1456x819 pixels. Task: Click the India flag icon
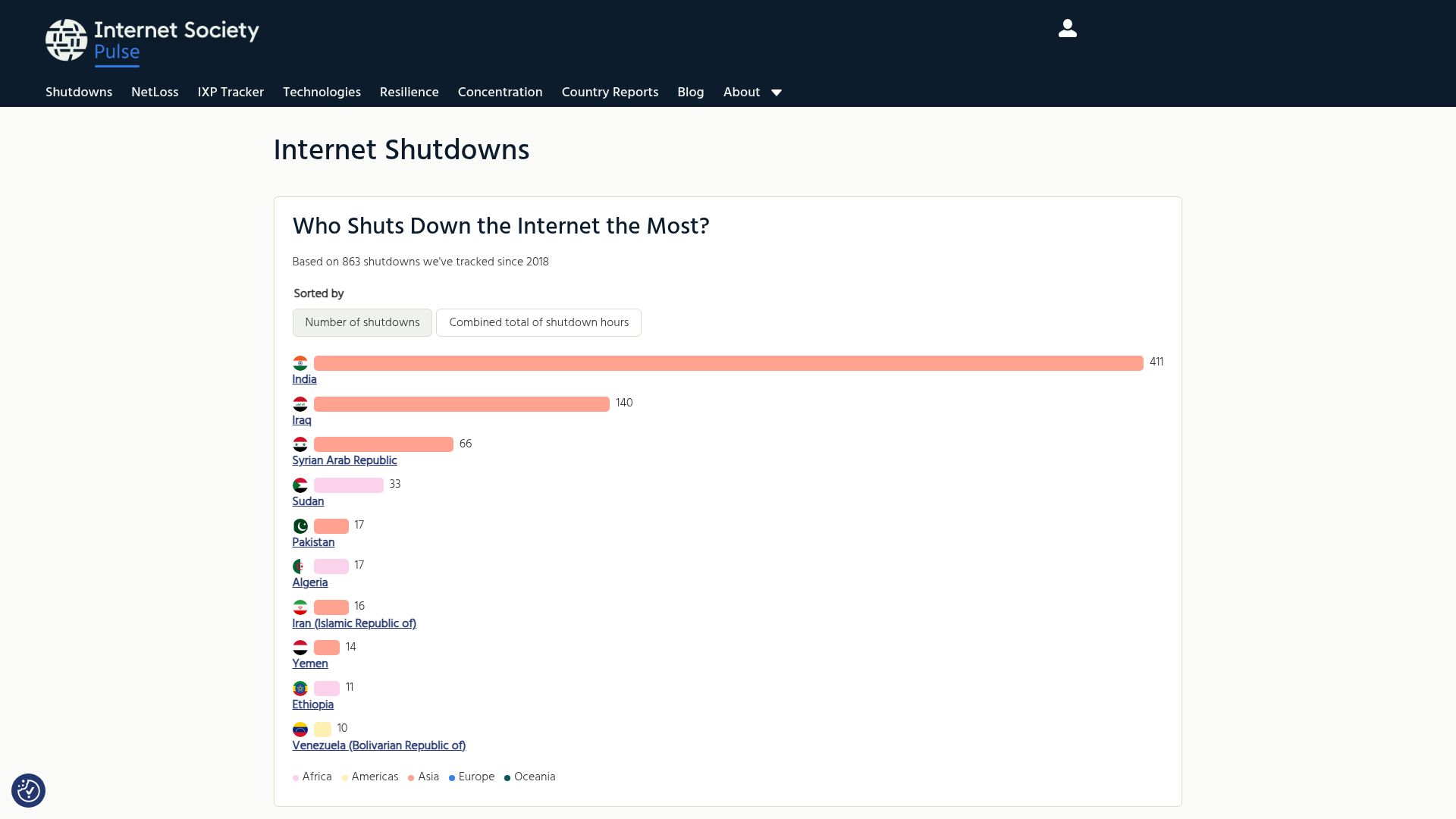pos(300,363)
